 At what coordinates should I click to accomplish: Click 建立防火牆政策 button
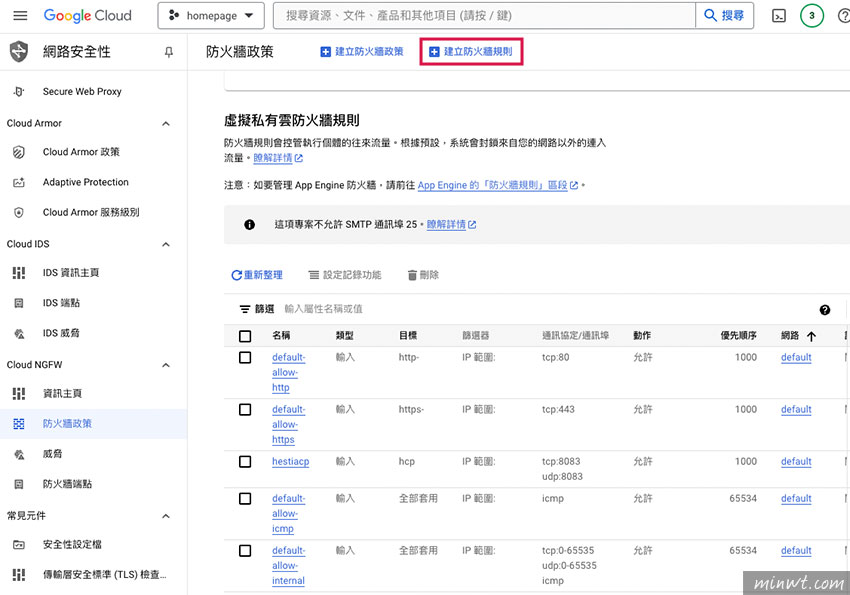point(362,51)
